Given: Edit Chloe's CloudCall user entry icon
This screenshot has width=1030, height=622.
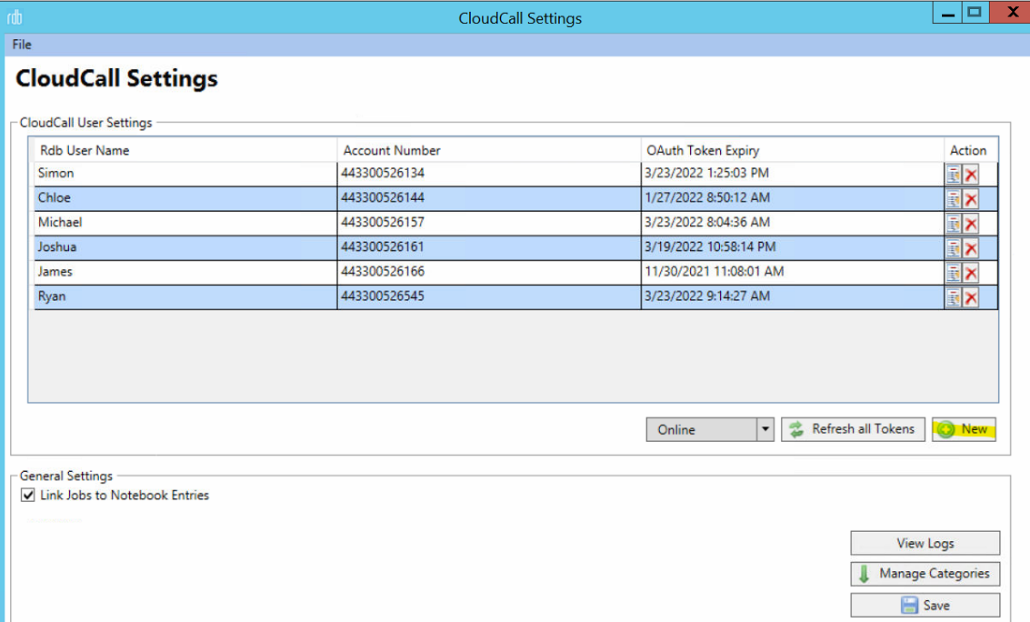Looking at the screenshot, I should 953,199.
